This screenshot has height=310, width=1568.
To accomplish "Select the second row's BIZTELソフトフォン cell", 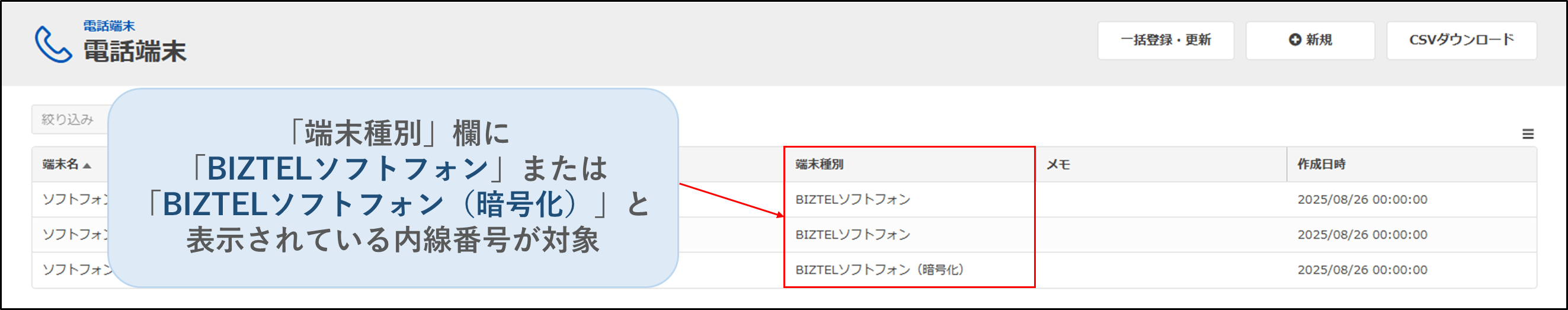I will tap(852, 235).
